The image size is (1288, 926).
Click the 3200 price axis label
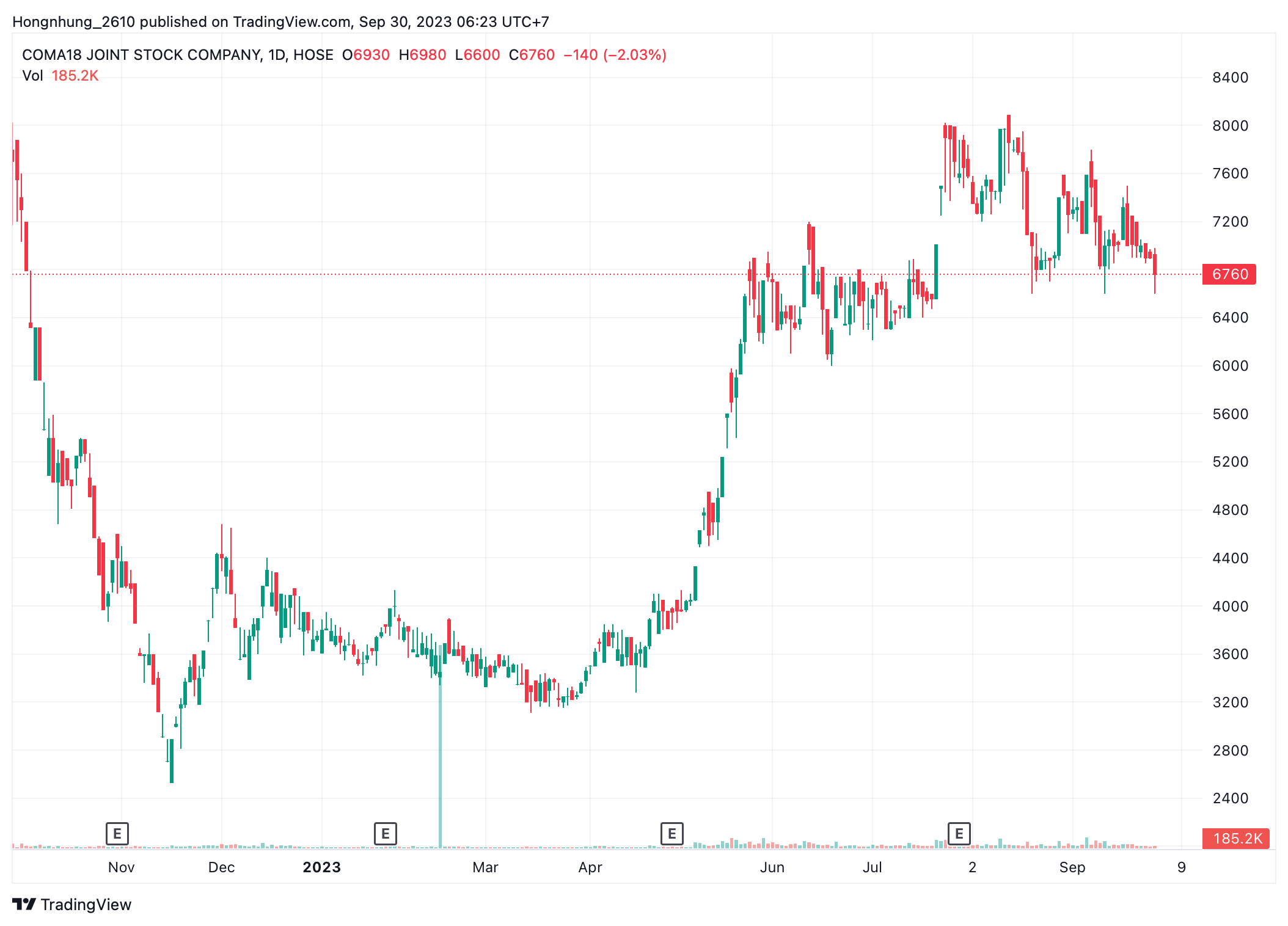pos(1230,702)
